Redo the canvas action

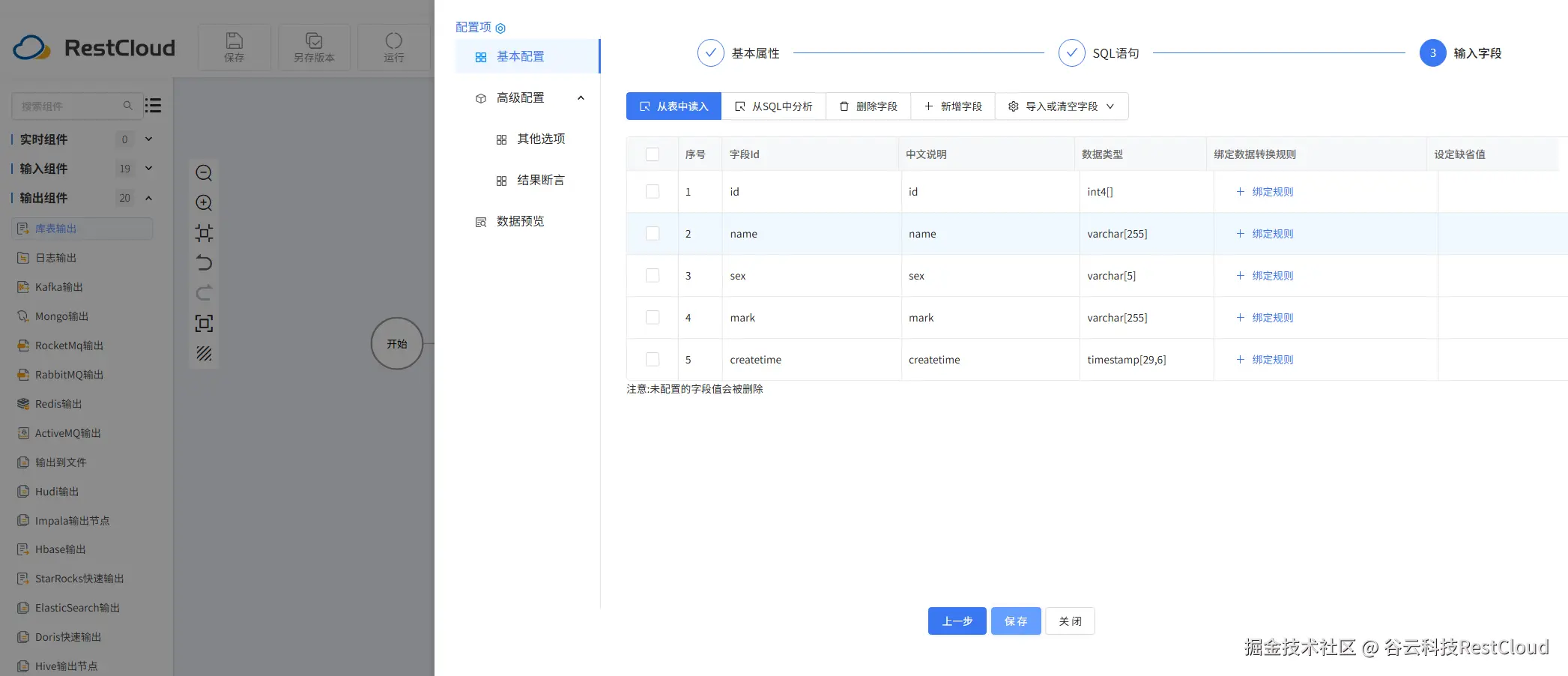(x=204, y=293)
